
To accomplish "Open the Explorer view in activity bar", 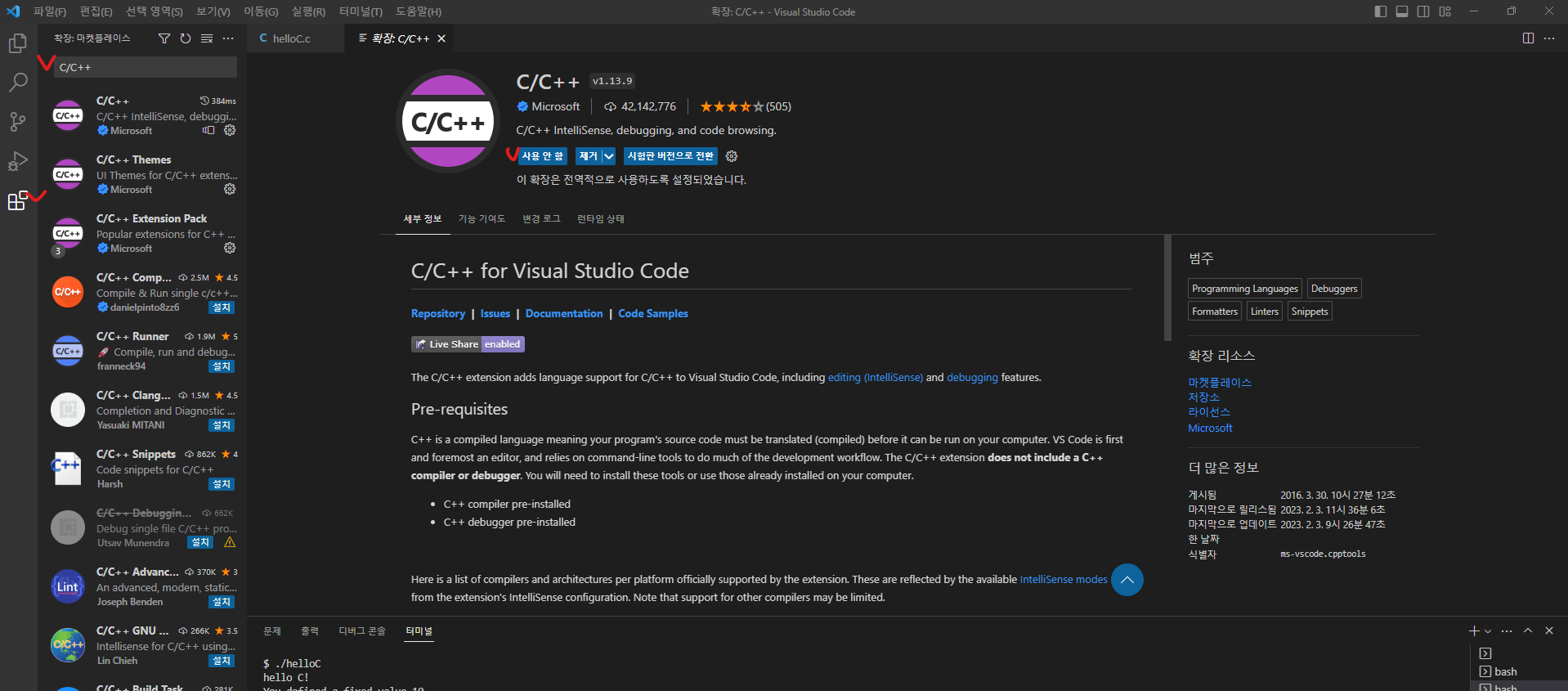I will 17,43.
